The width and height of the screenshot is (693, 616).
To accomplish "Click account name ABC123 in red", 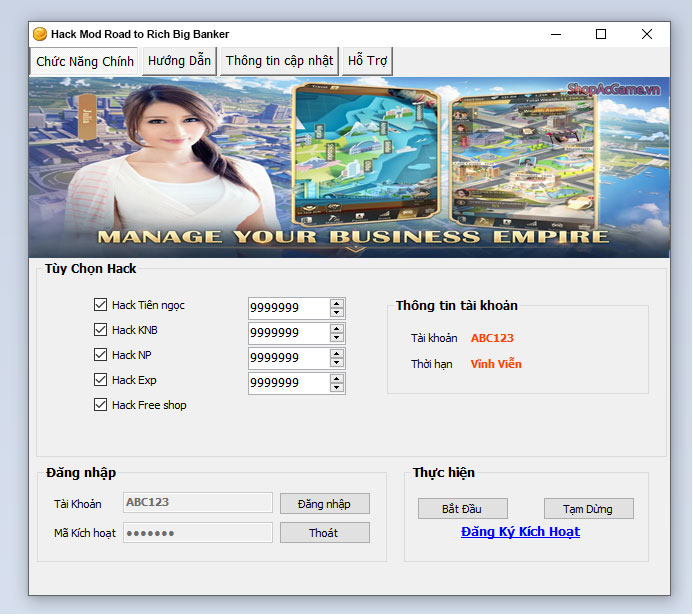I will click(x=492, y=338).
